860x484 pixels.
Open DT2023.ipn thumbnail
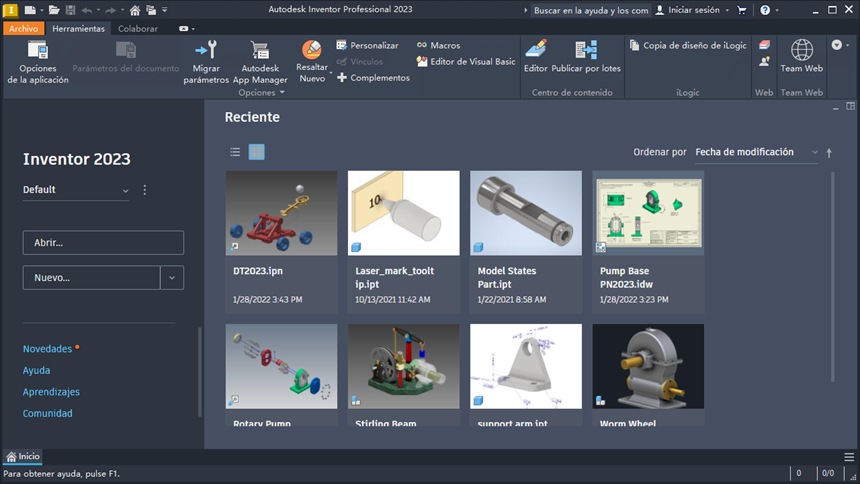pos(281,213)
